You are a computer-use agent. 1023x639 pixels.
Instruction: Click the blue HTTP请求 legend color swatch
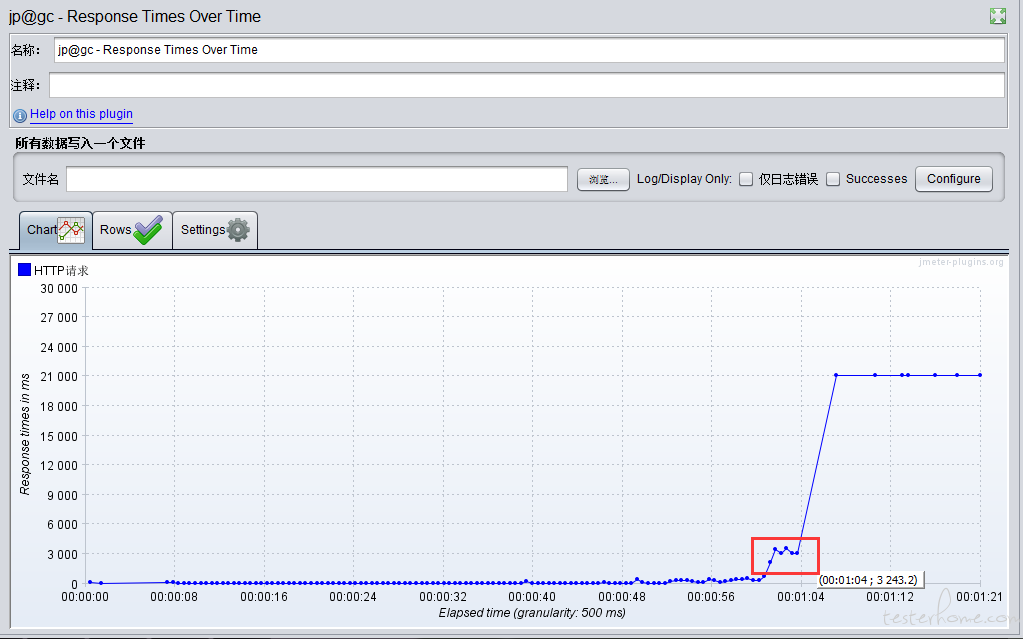[24, 269]
